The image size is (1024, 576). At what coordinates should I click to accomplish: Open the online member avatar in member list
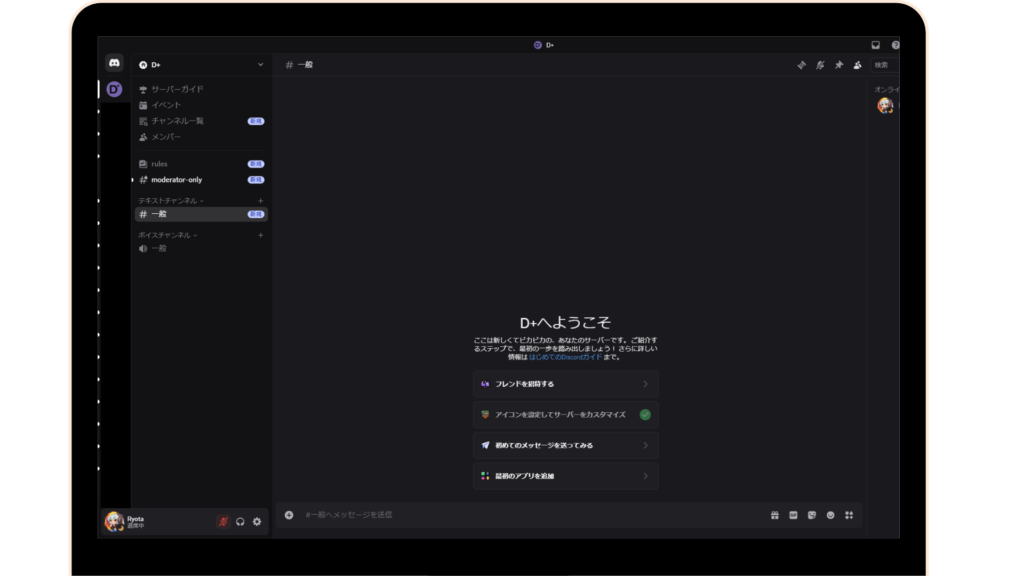[885, 105]
